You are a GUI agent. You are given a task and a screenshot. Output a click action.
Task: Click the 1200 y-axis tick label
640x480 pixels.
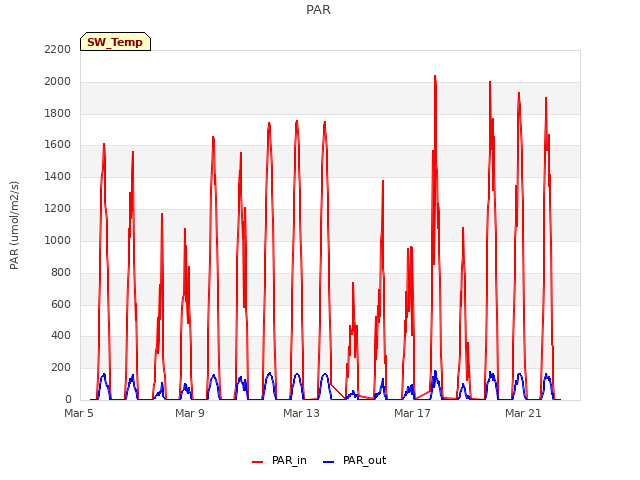coord(58,209)
